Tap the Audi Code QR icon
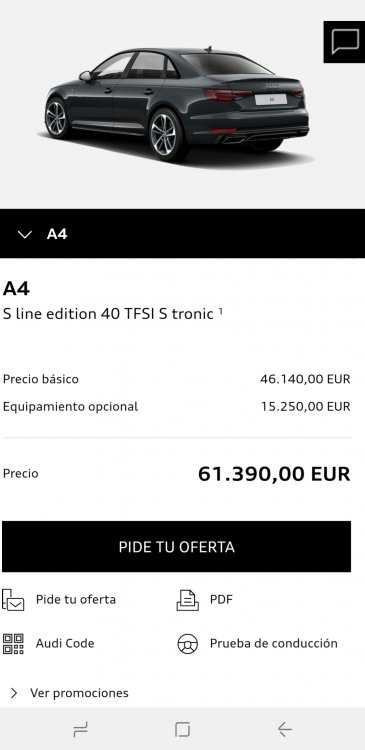Viewport: 365px width, 750px height. pyautogui.click(x=13, y=644)
